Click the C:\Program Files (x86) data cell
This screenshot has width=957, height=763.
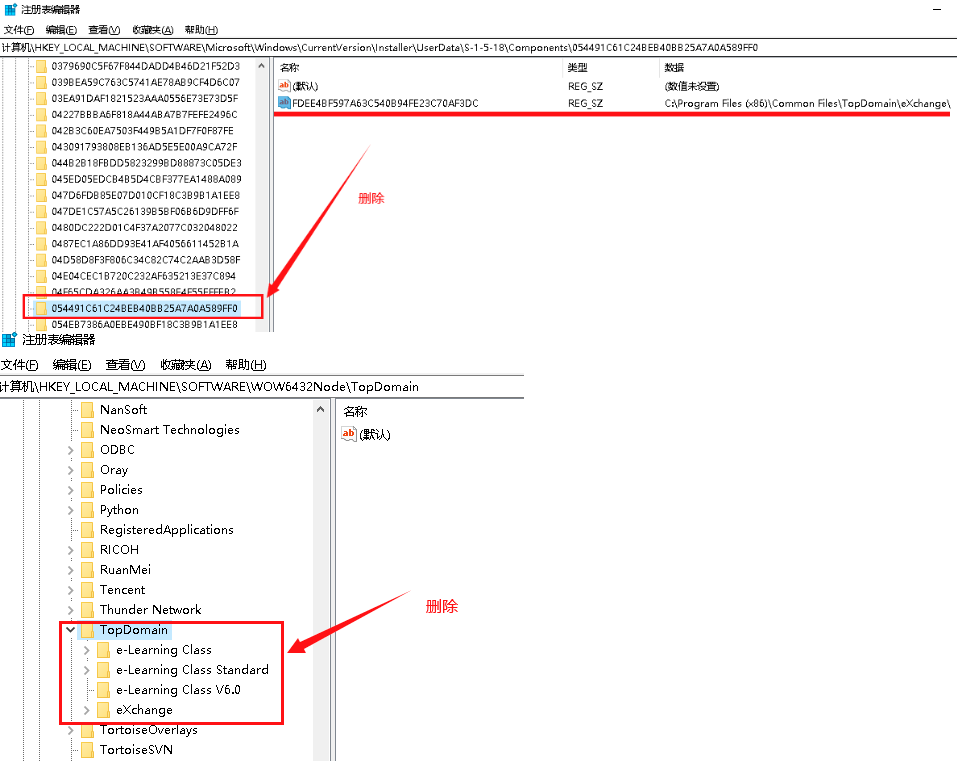click(807, 104)
